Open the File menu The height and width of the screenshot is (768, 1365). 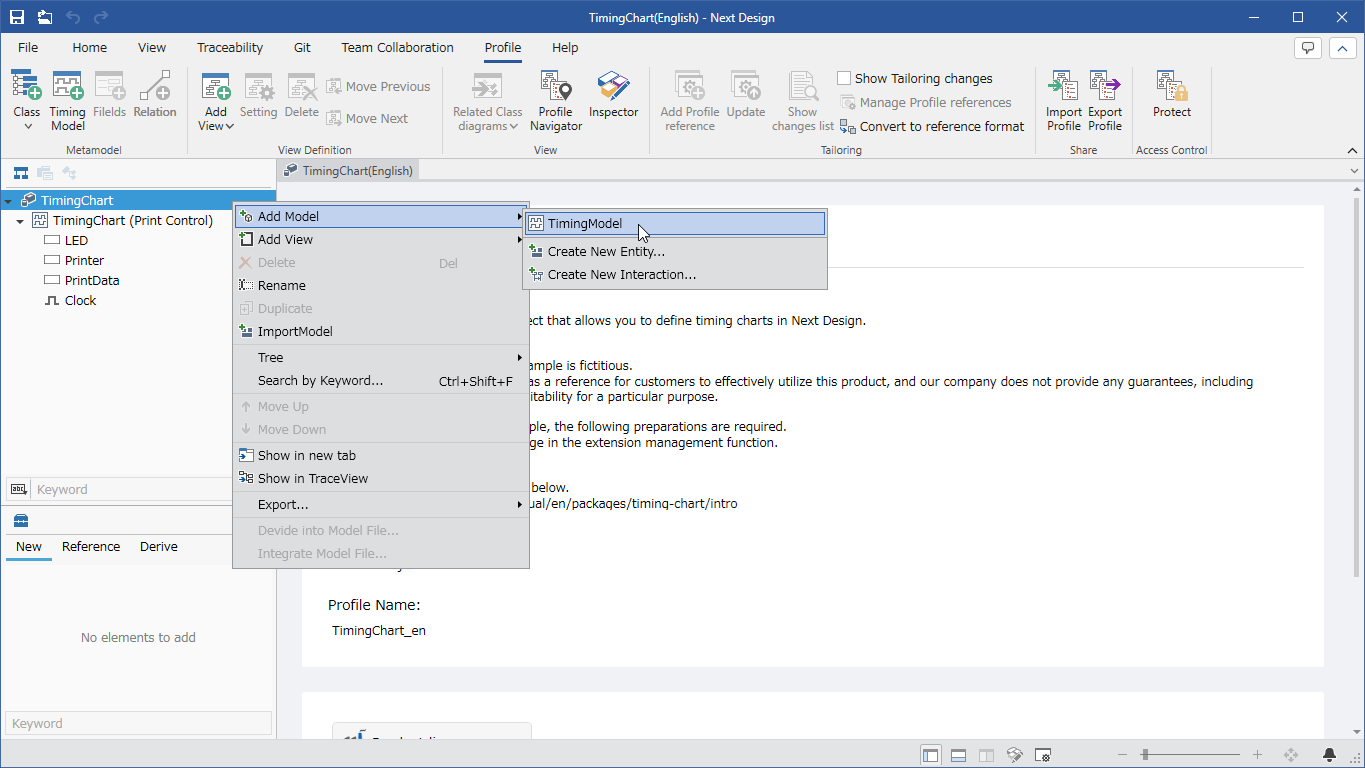[28, 47]
